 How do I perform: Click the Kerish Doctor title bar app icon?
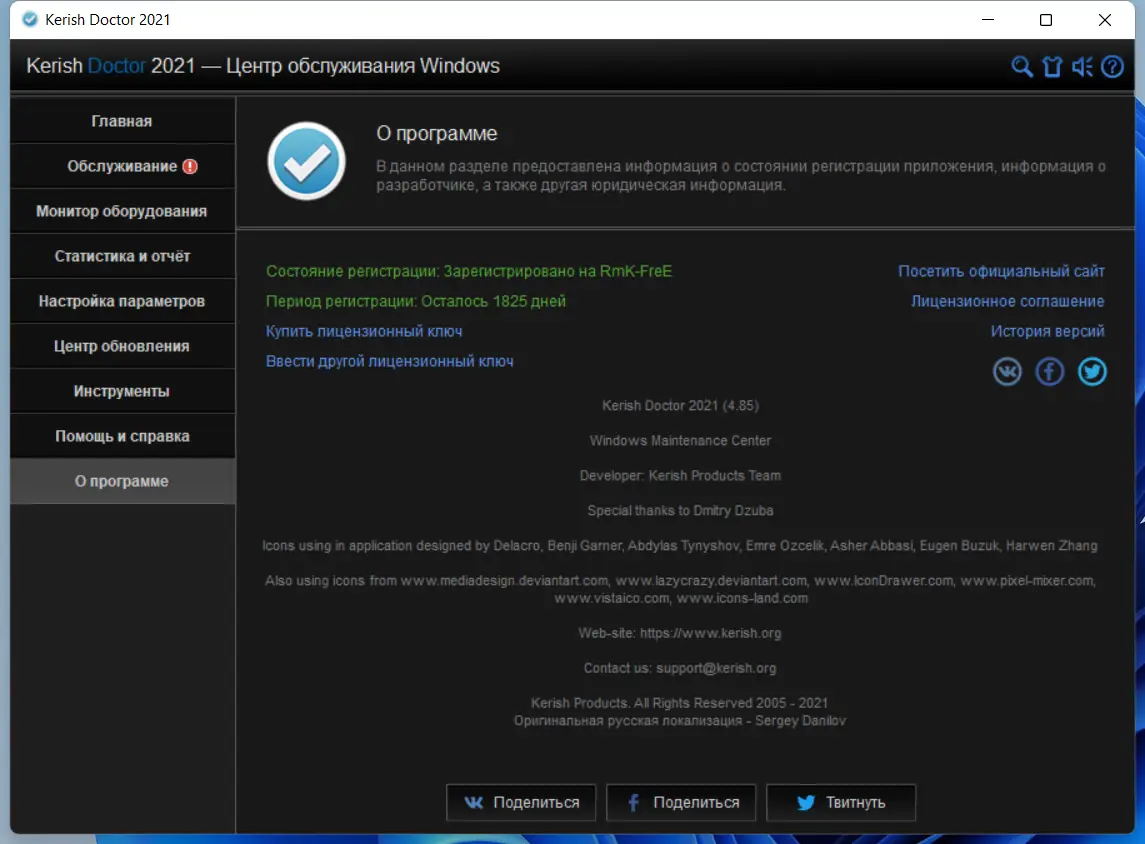[x=30, y=20]
